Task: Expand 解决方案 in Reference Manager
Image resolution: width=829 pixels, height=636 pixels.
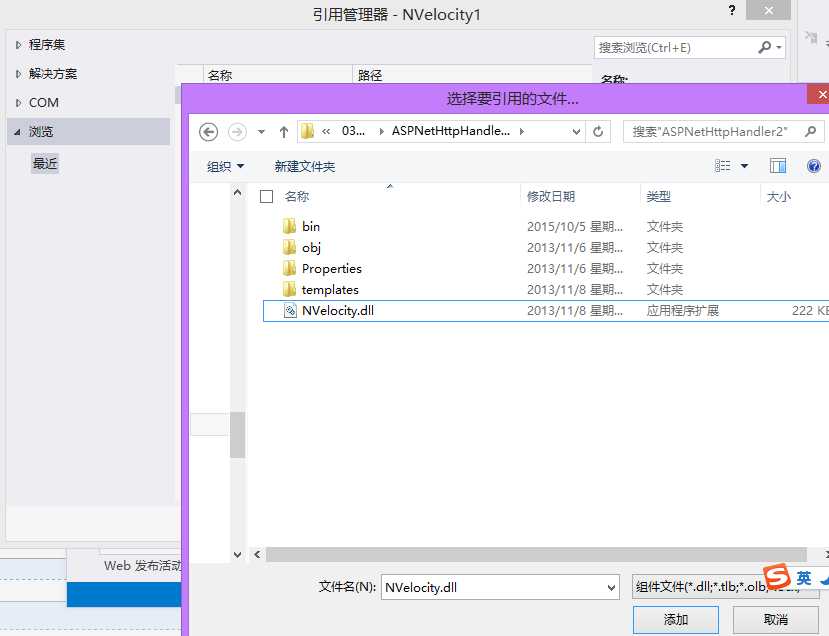Action: [x=19, y=74]
